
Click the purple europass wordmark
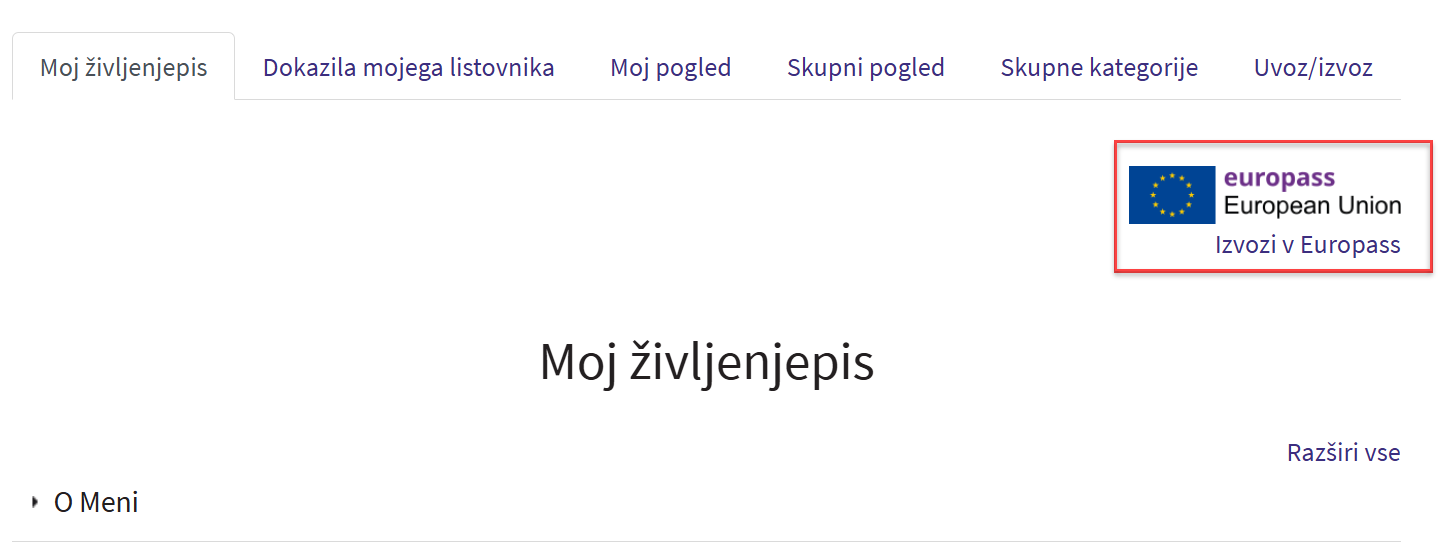coord(1279,179)
